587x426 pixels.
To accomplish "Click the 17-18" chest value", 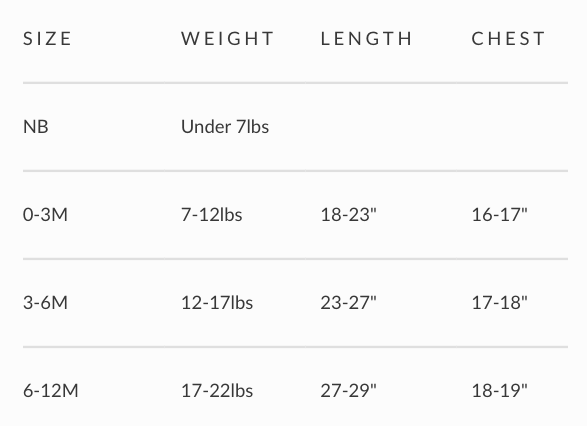I will 499,303.
